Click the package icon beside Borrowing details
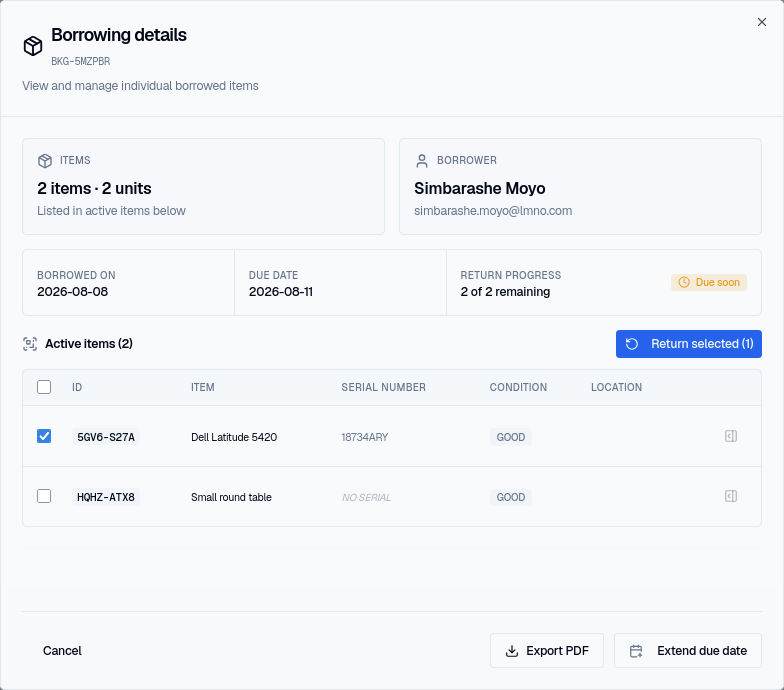This screenshot has width=784, height=690. [33, 46]
